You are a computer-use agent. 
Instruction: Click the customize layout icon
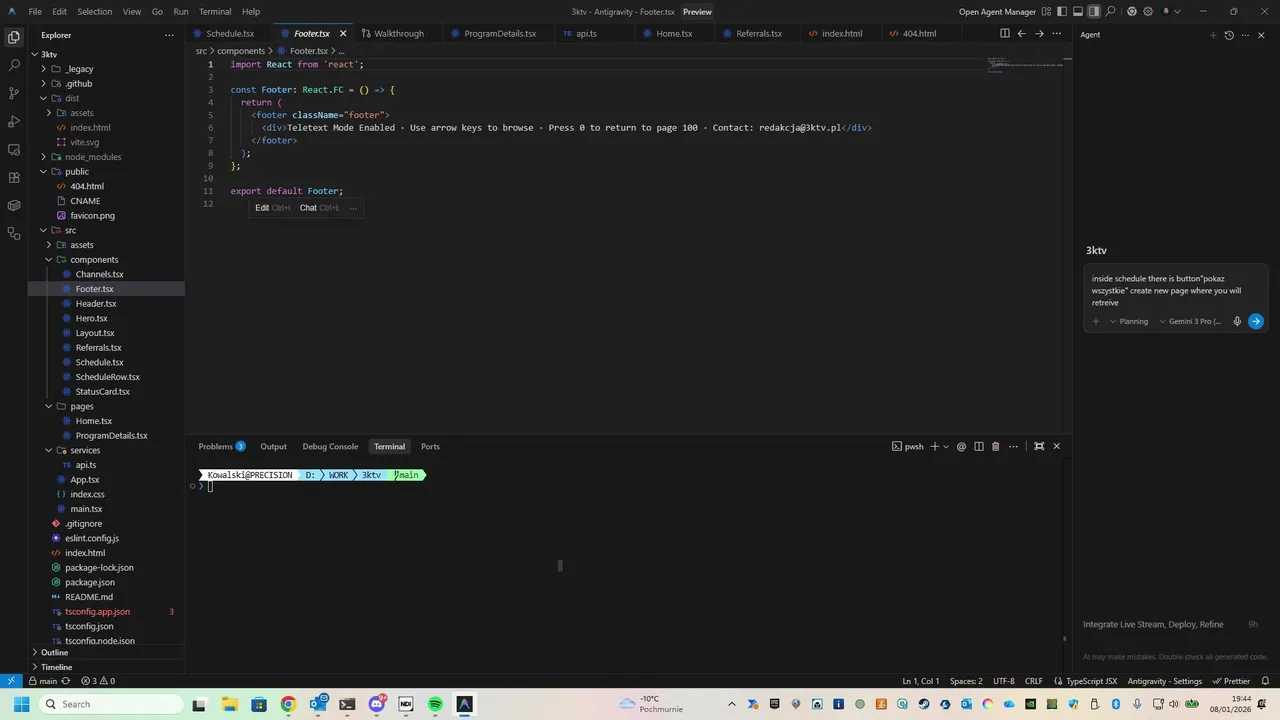(1046, 11)
